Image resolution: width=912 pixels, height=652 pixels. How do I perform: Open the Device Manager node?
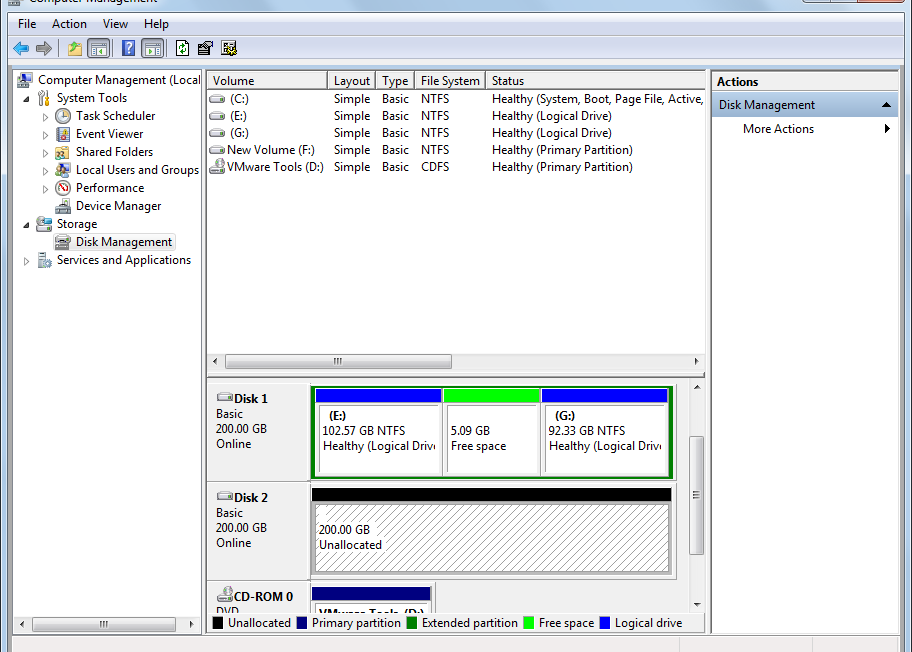[x=118, y=206]
